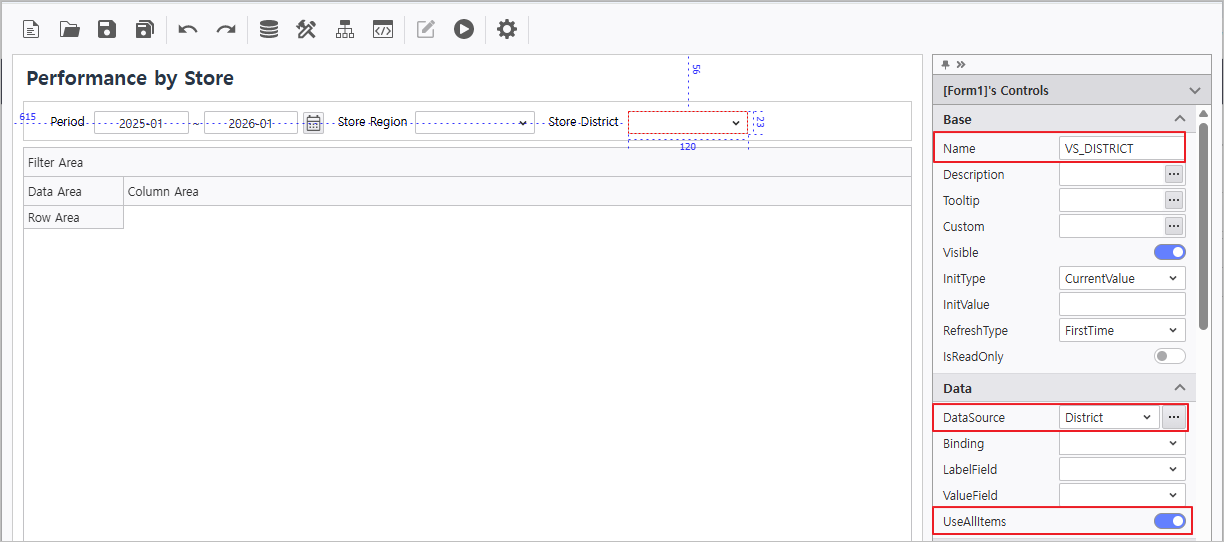The image size is (1224, 542).
Task: Open the InitType CurrentValue dropdown
Action: coord(1122,278)
